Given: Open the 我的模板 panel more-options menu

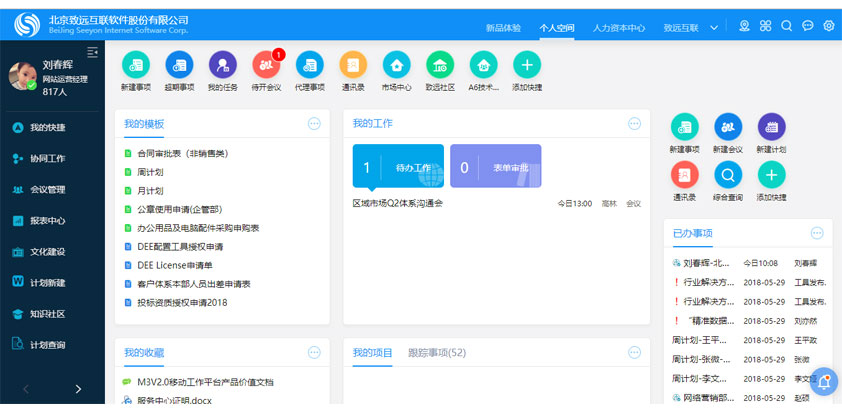Looking at the screenshot, I should [314, 124].
